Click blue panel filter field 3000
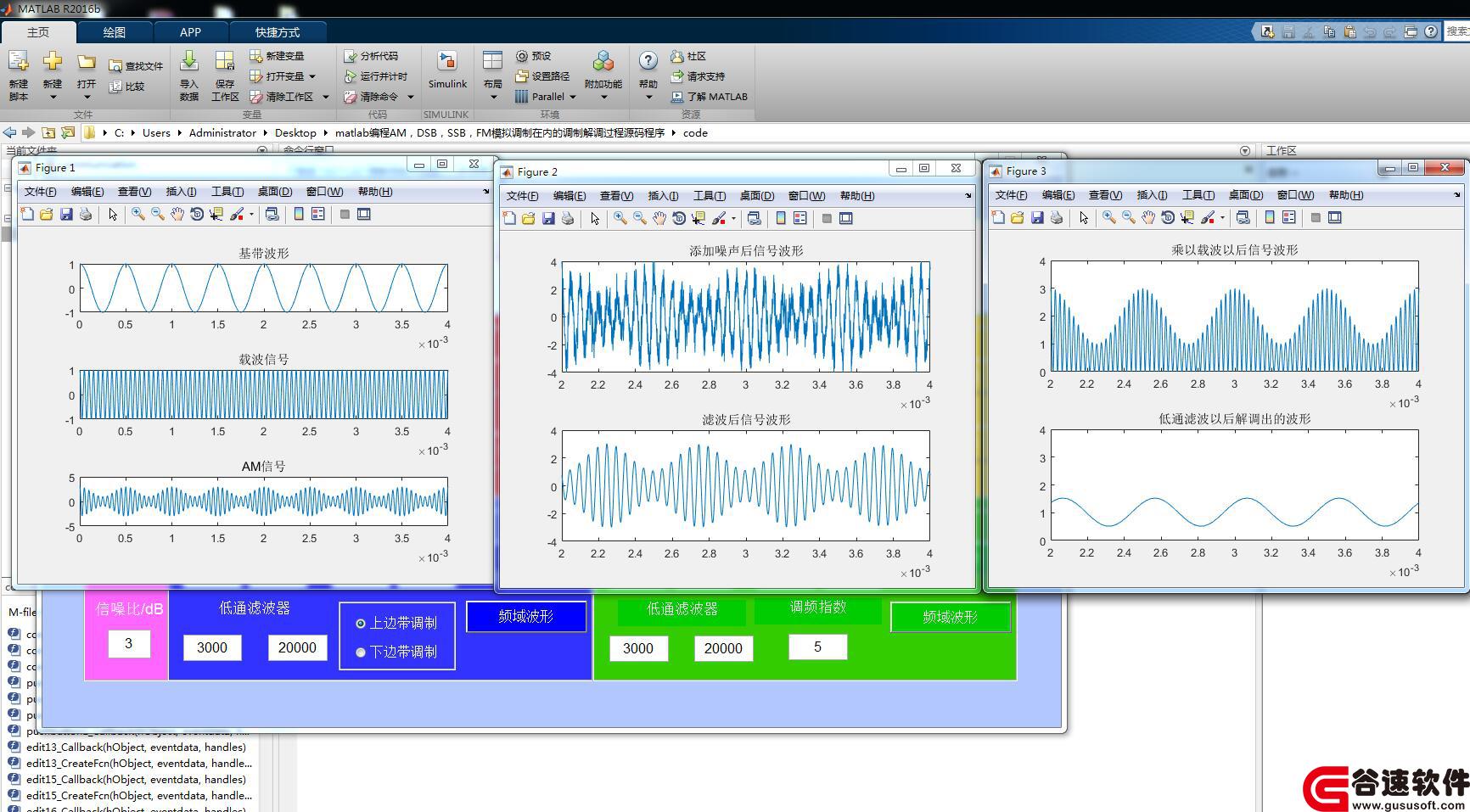 click(x=212, y=648)
